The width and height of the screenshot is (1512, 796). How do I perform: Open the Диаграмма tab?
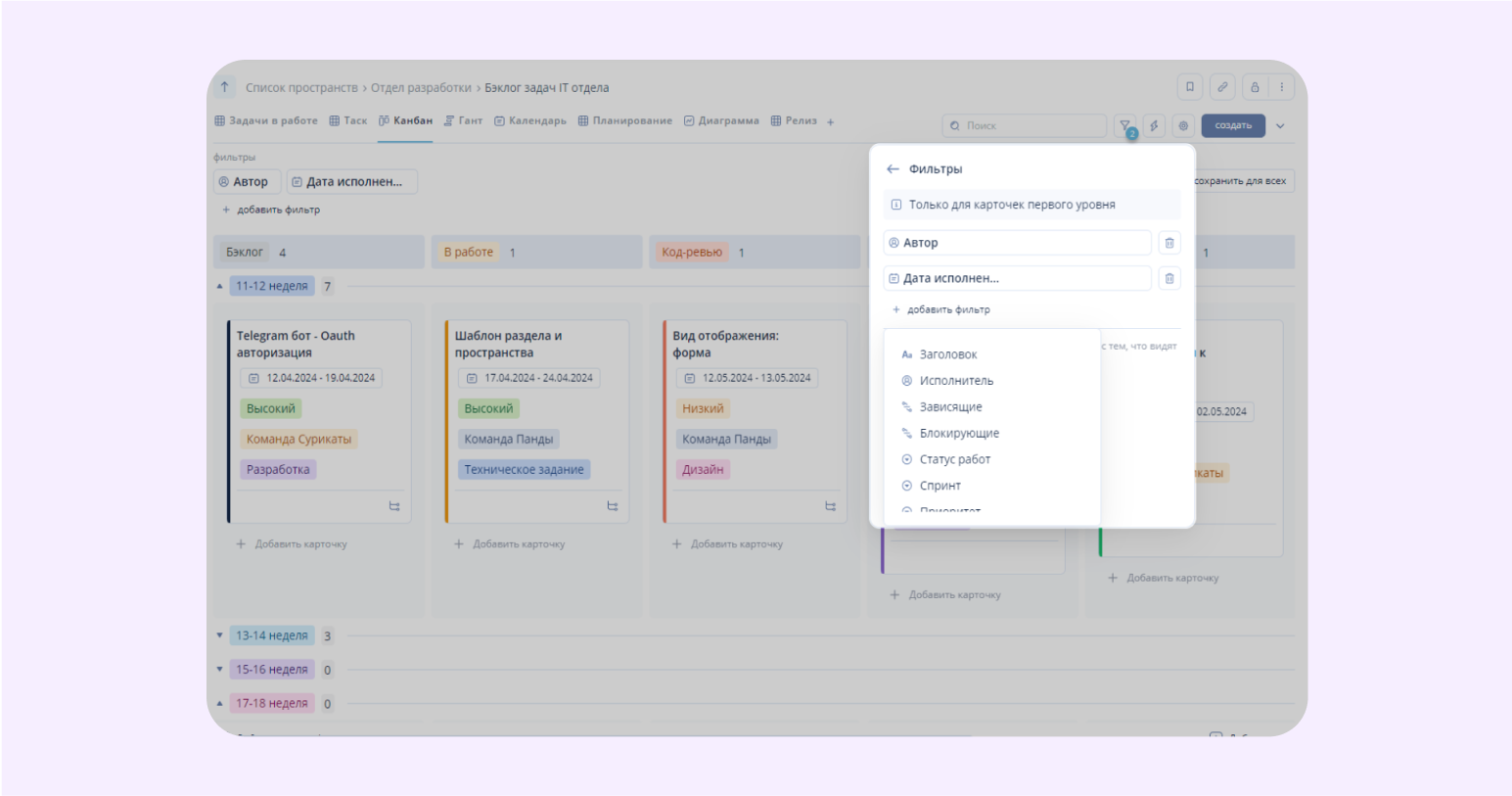point(721,121)
